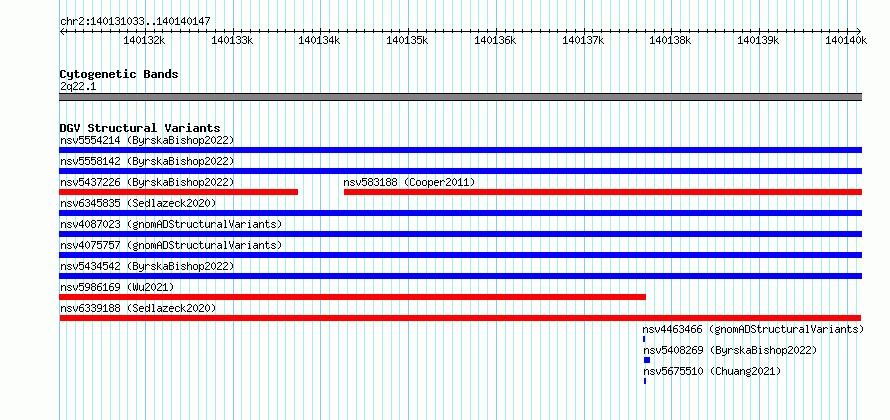This screenshot has width=890, height=420.
Task: Click the 140134k ruler label
Action: click(x=320, y=40)
